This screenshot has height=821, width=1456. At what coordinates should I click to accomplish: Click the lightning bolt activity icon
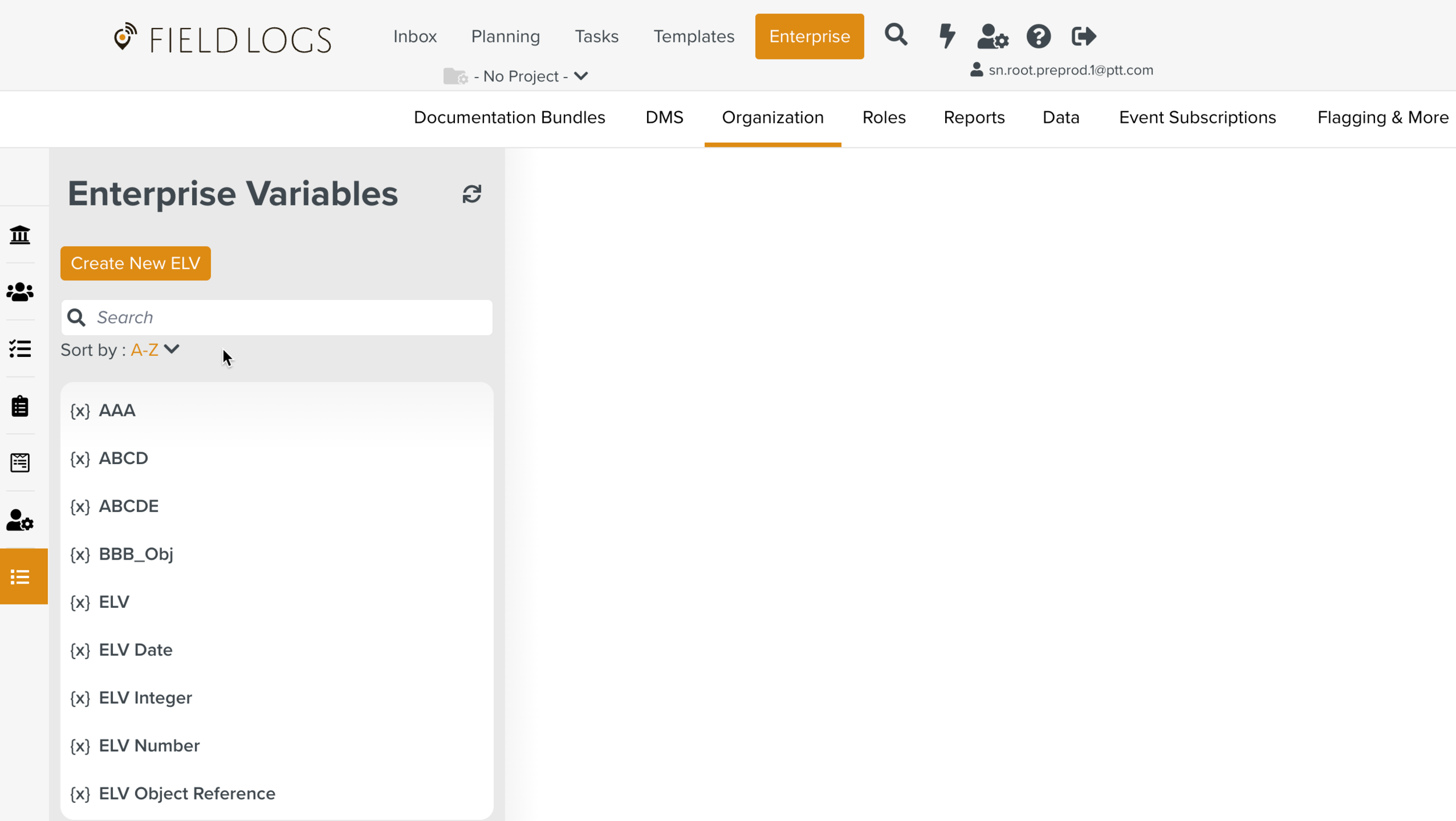[x=946, y=36]
